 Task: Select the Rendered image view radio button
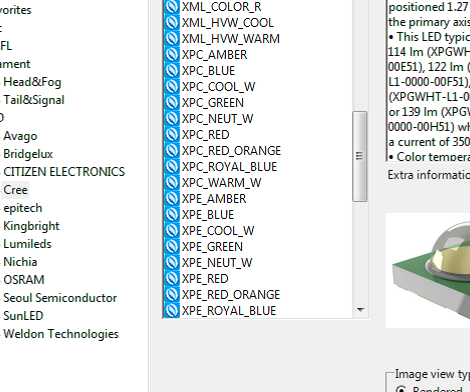pyautogui.click(x=402, y=389)
